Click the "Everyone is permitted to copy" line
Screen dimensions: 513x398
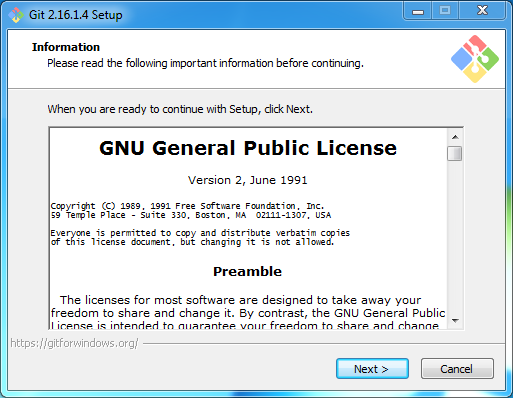(x=200, y=233)
